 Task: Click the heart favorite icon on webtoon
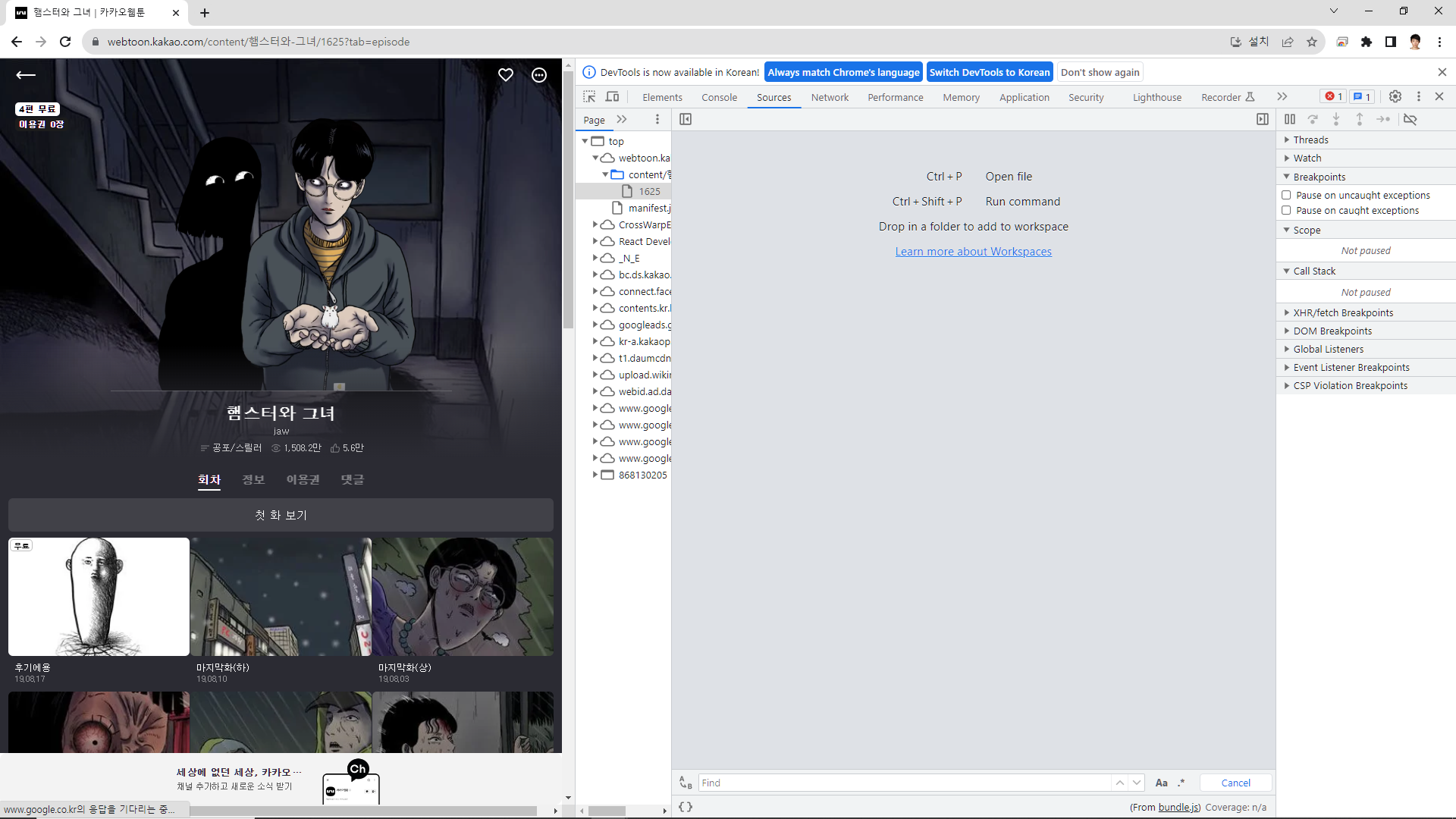pos(506,74)
